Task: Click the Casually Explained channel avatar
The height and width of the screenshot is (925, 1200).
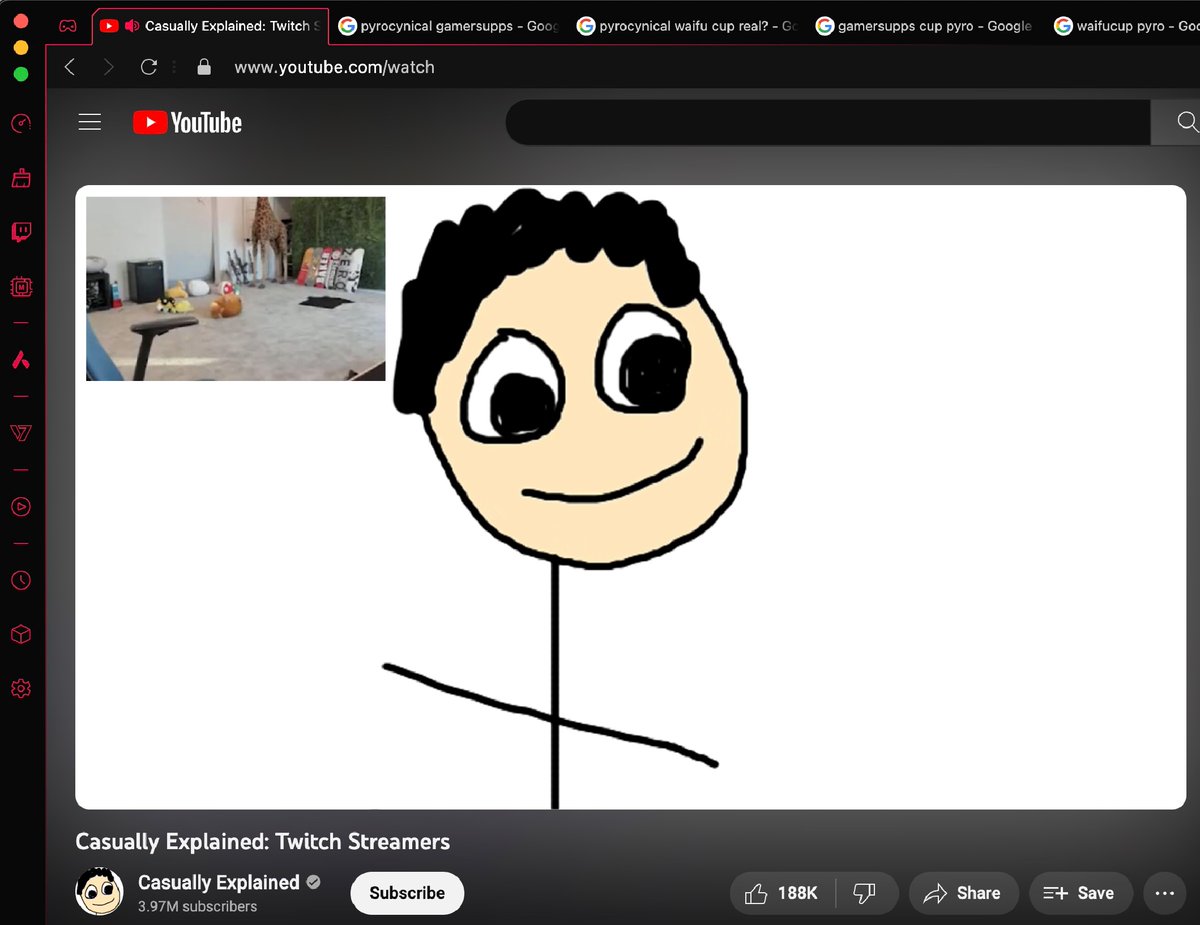Action: [x=100, y=892]
